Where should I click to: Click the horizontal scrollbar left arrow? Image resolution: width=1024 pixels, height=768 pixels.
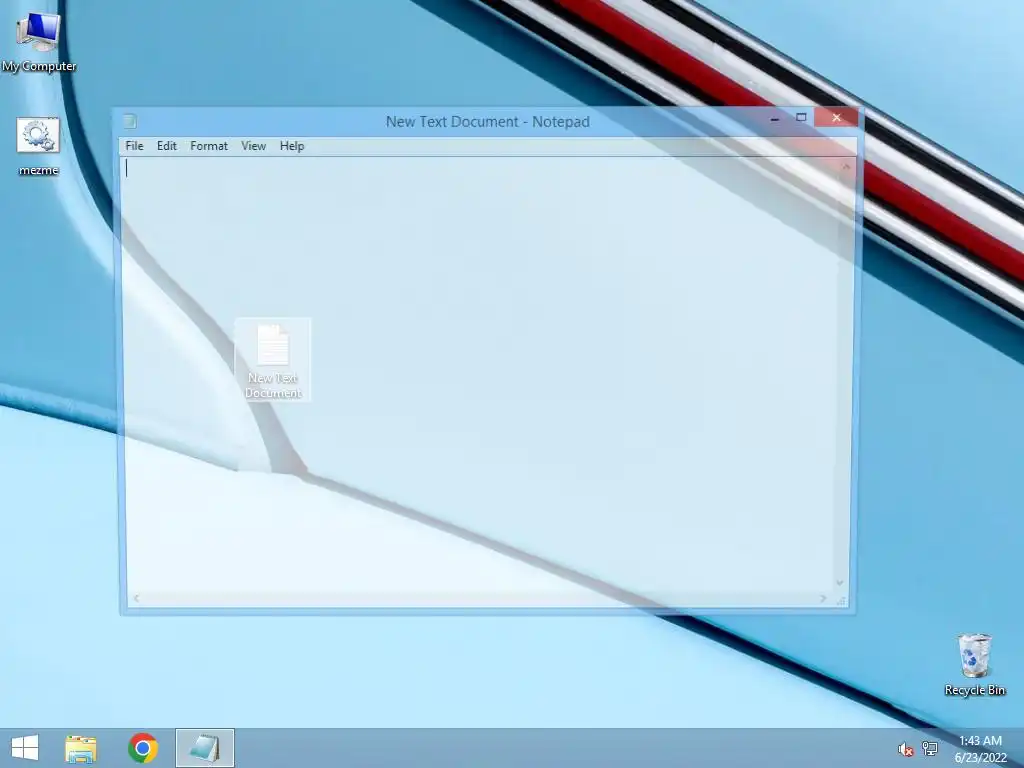coord(136,598)
